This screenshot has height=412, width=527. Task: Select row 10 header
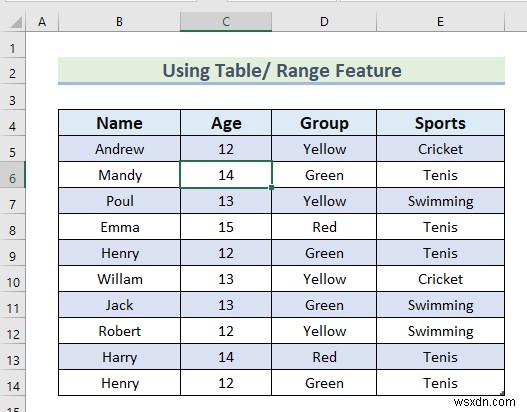[x=12, y=279]
